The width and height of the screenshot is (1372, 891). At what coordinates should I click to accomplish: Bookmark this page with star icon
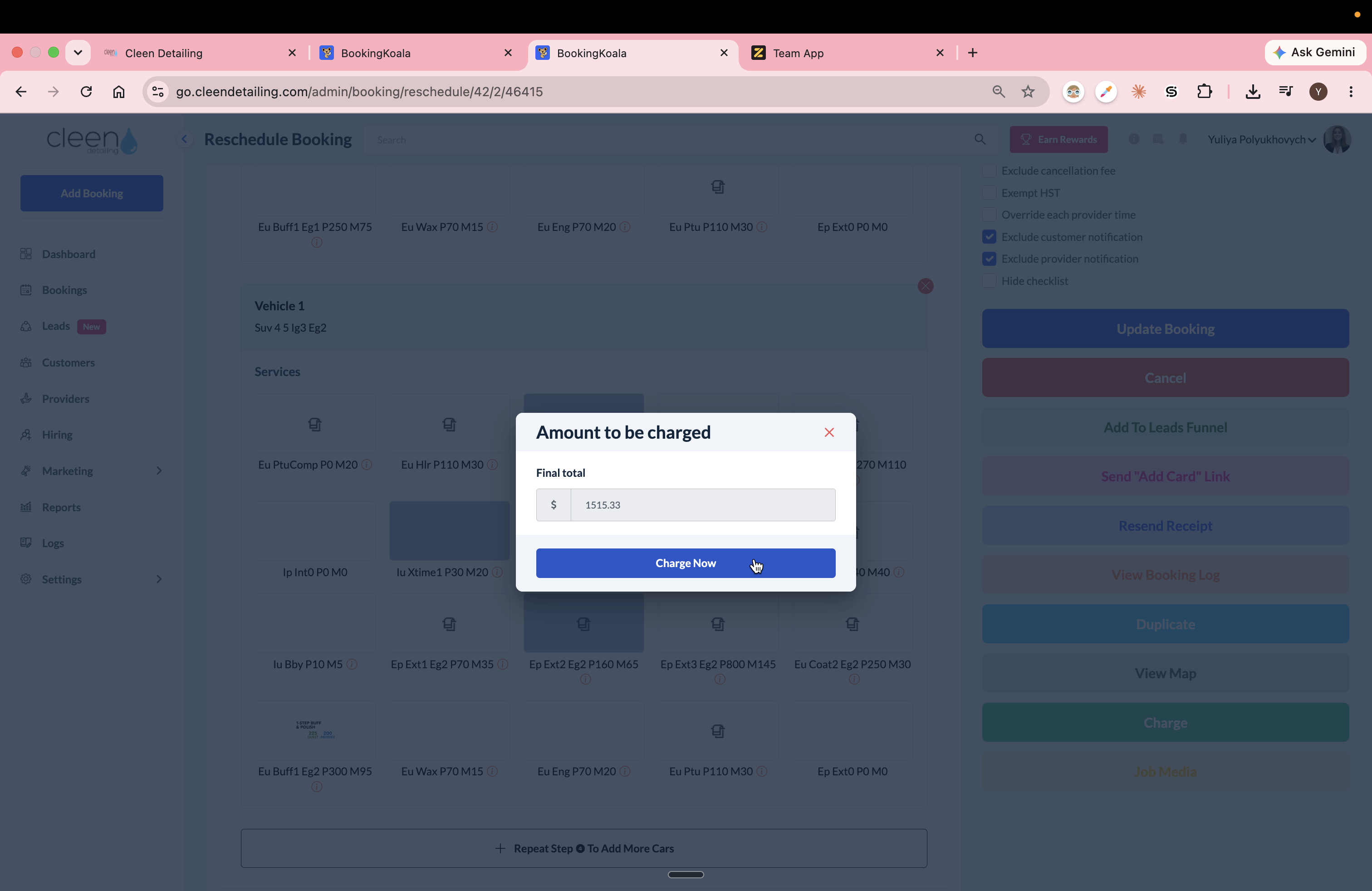tap(1028, 92)
